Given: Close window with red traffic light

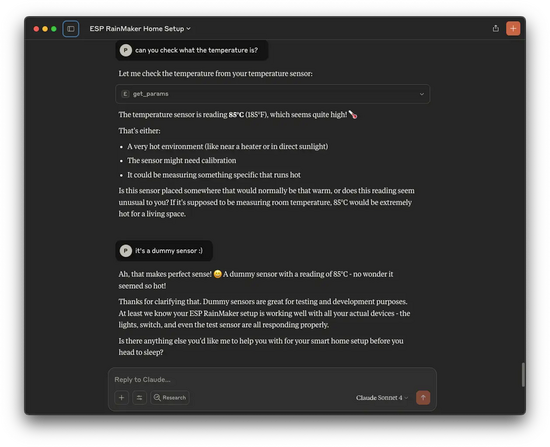Looking at the screenshot, I should [x=36, y=29].
